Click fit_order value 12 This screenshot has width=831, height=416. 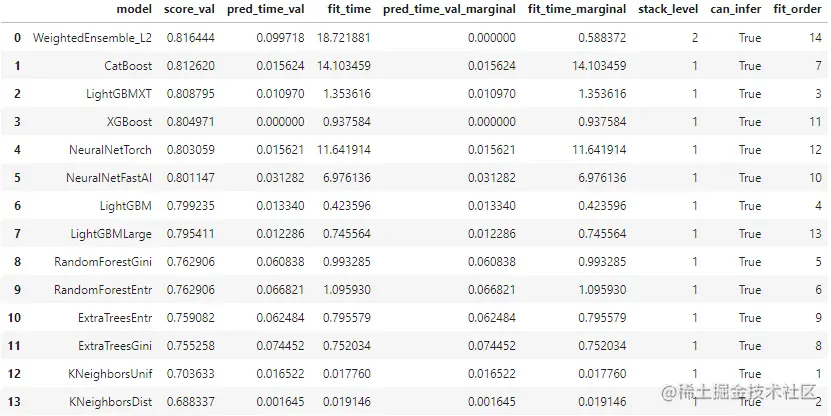(x=815, y=150)
